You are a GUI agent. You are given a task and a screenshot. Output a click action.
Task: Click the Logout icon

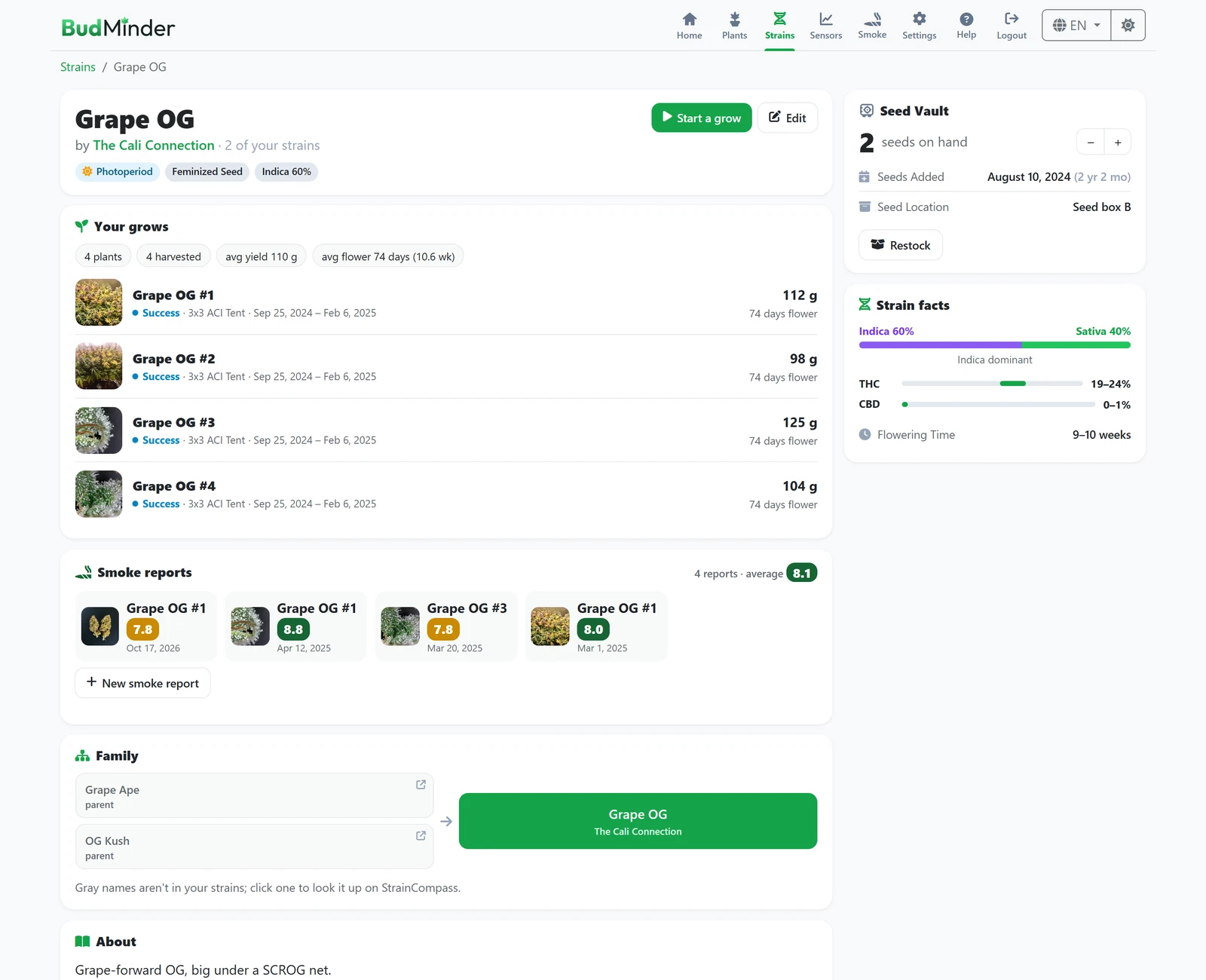(1012, 19)
